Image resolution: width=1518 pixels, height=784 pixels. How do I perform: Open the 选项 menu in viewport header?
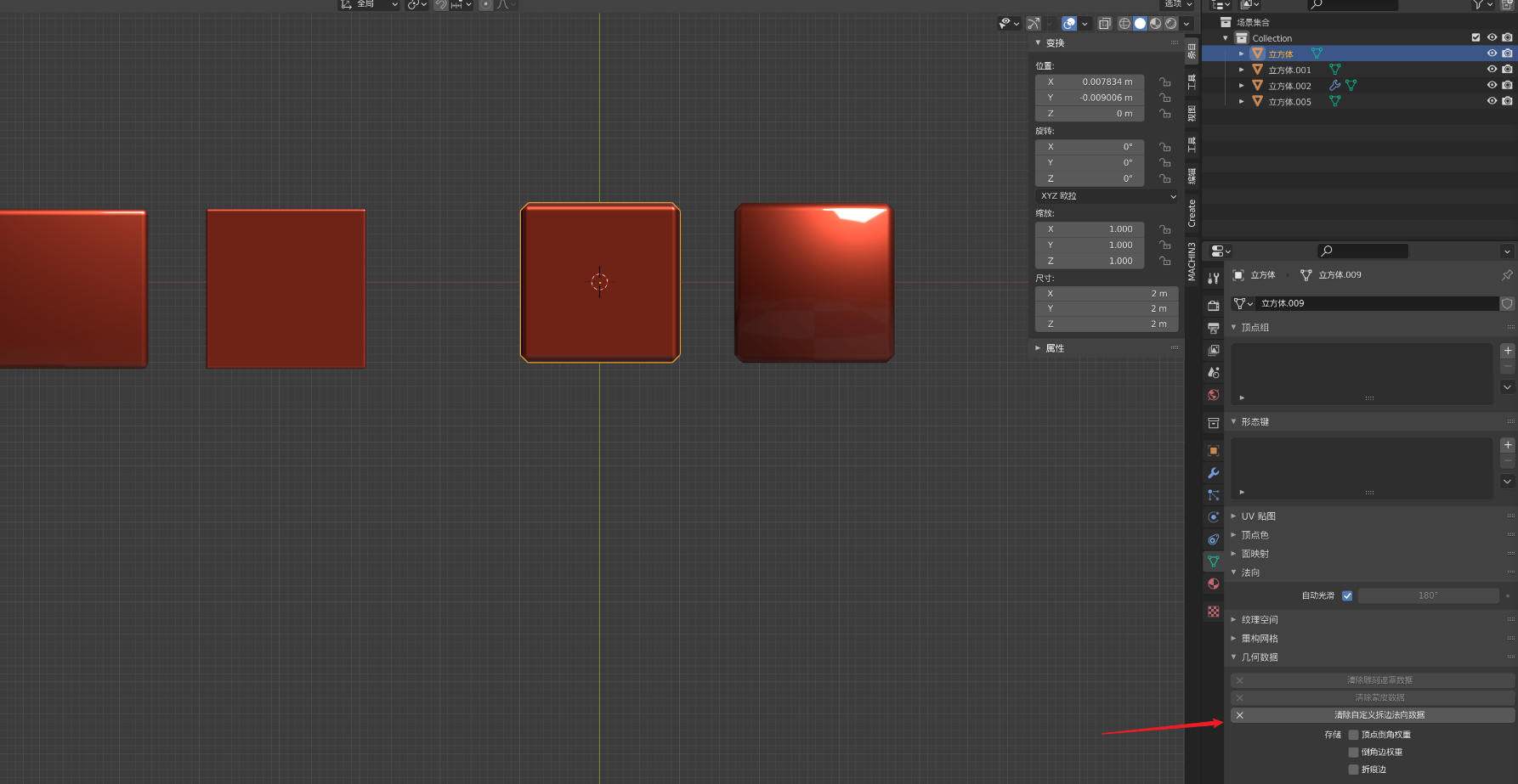[x=1178, y=4]
